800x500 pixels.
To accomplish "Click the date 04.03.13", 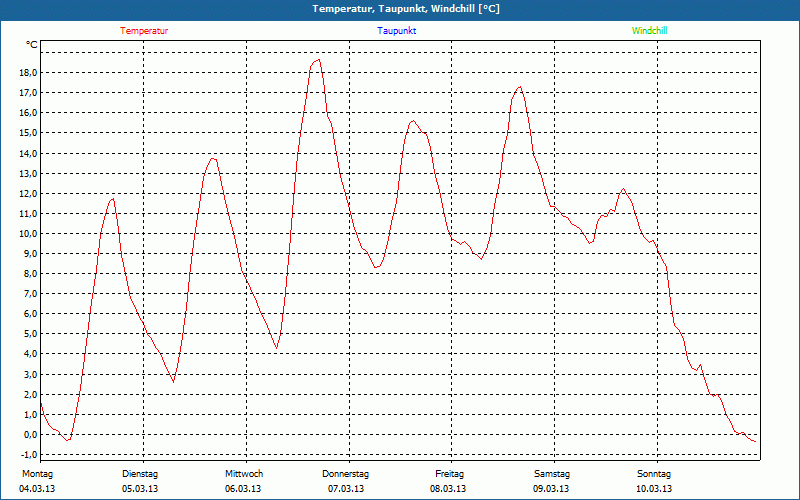I will pyautogui.click(x=37, y=489).
